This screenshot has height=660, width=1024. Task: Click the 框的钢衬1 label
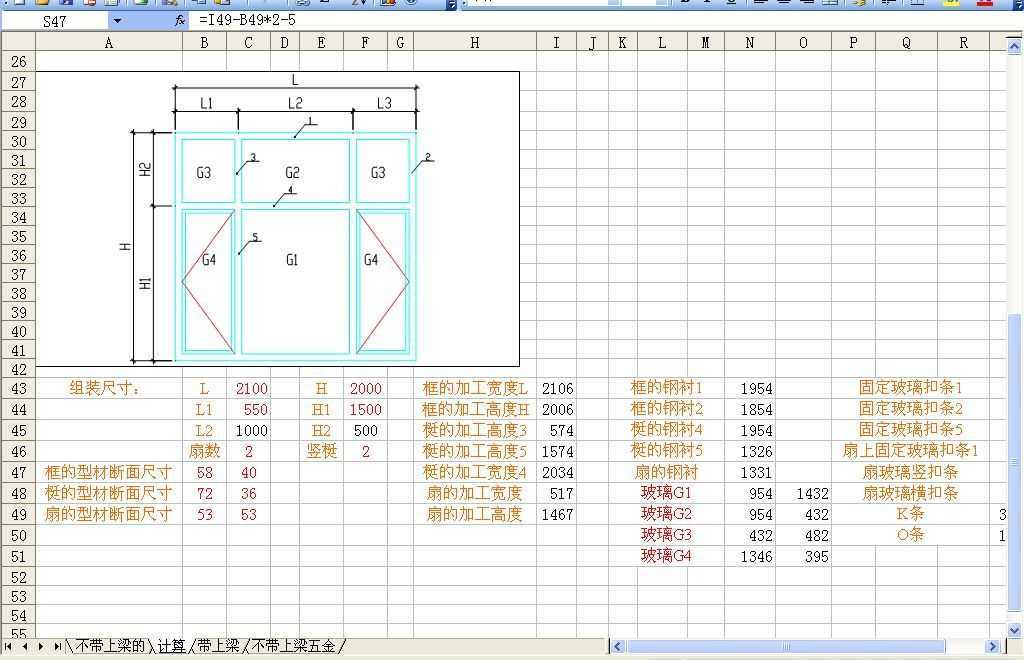coord(666,388)
